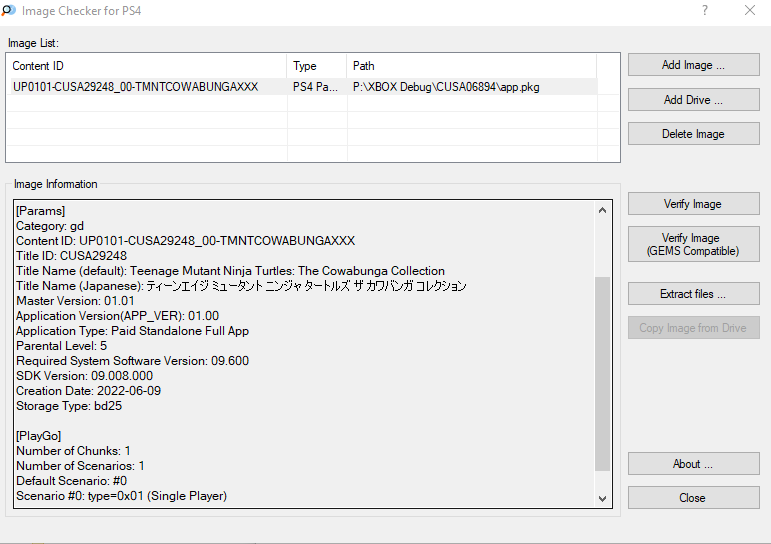
Task: Click the Title Name (Japanese) line
Action: 241,286
